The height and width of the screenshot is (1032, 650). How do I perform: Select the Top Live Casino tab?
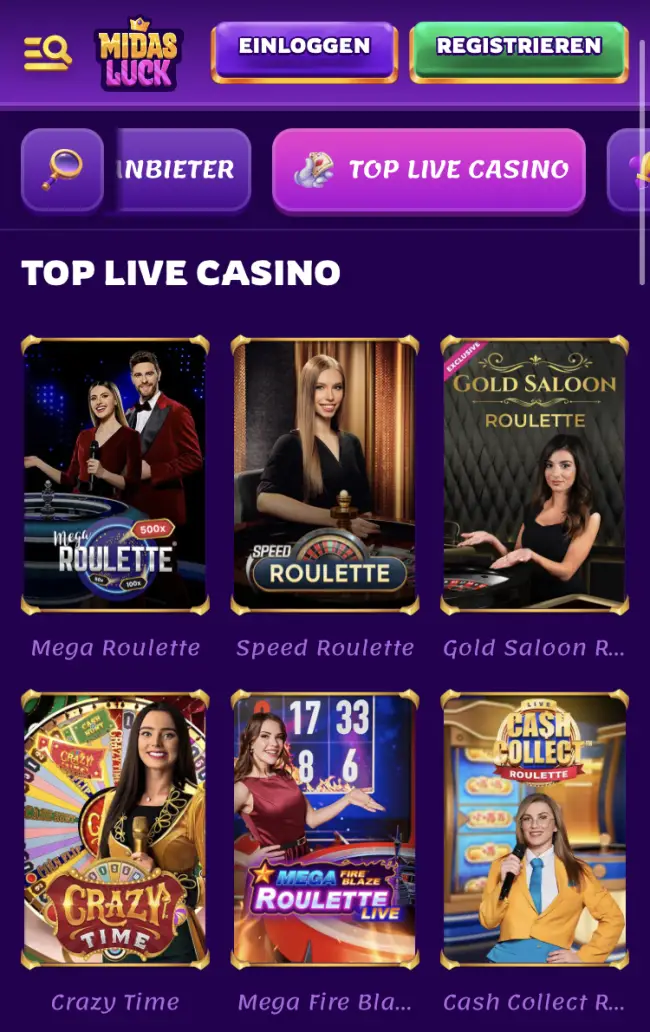tap(429, 171)
